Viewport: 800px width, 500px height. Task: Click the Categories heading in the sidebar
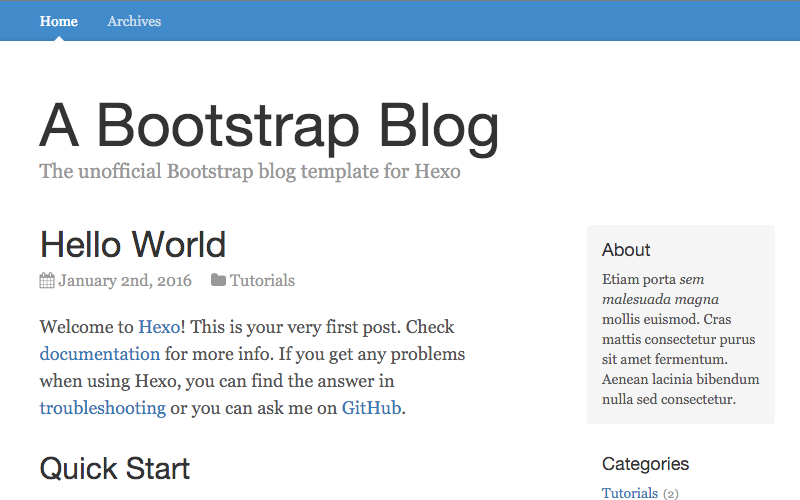(x=645, y=464)
